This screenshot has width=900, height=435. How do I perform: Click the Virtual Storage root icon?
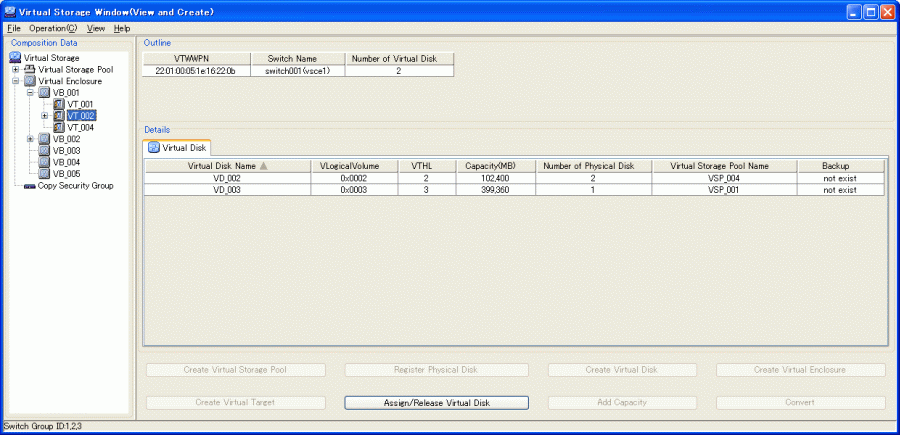15,58
